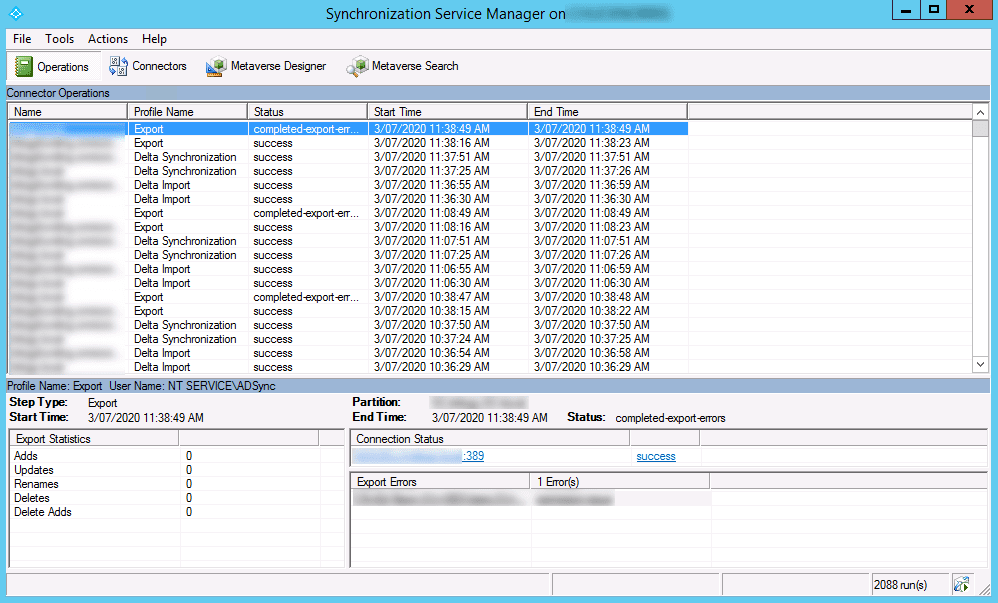Open the Actions menu
The width and height of the screenshot is (998, 603).
108,39
